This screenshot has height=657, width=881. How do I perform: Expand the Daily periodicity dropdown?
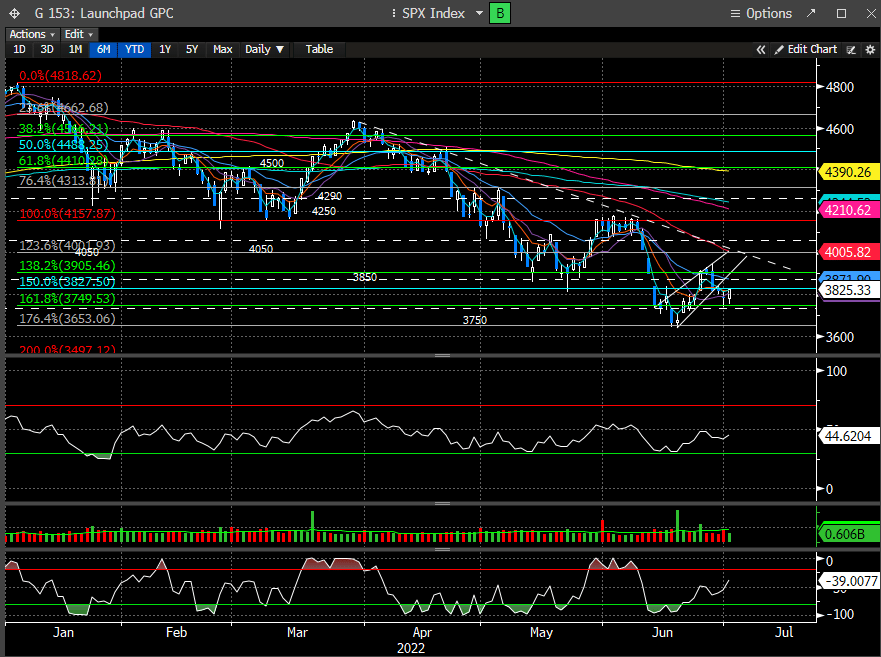(265, 49)
